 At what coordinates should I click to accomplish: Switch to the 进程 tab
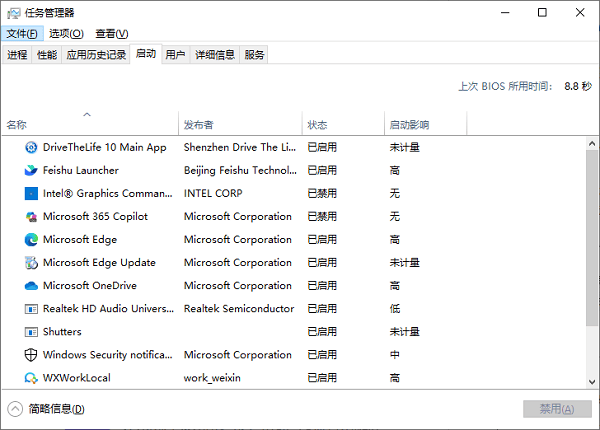pyautogui.click(x=17, y=55)
